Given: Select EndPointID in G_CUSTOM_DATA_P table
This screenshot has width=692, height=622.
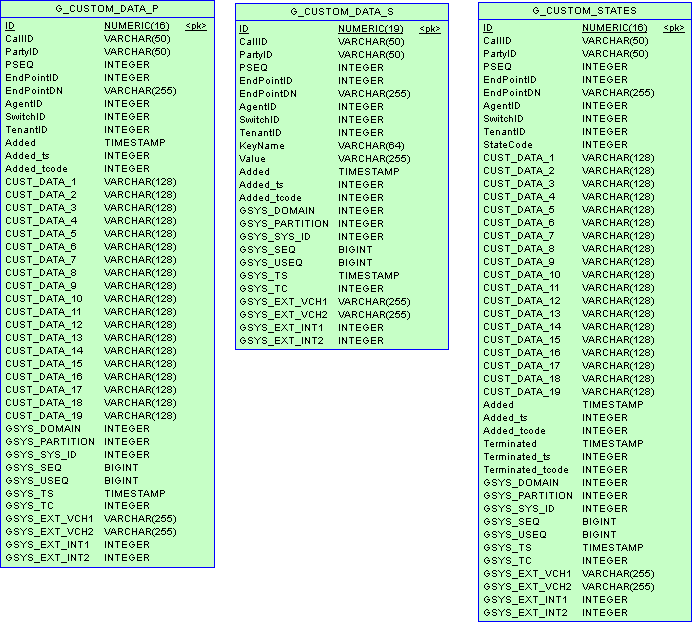Looking at the screenshot, I should tap(32, 78).
